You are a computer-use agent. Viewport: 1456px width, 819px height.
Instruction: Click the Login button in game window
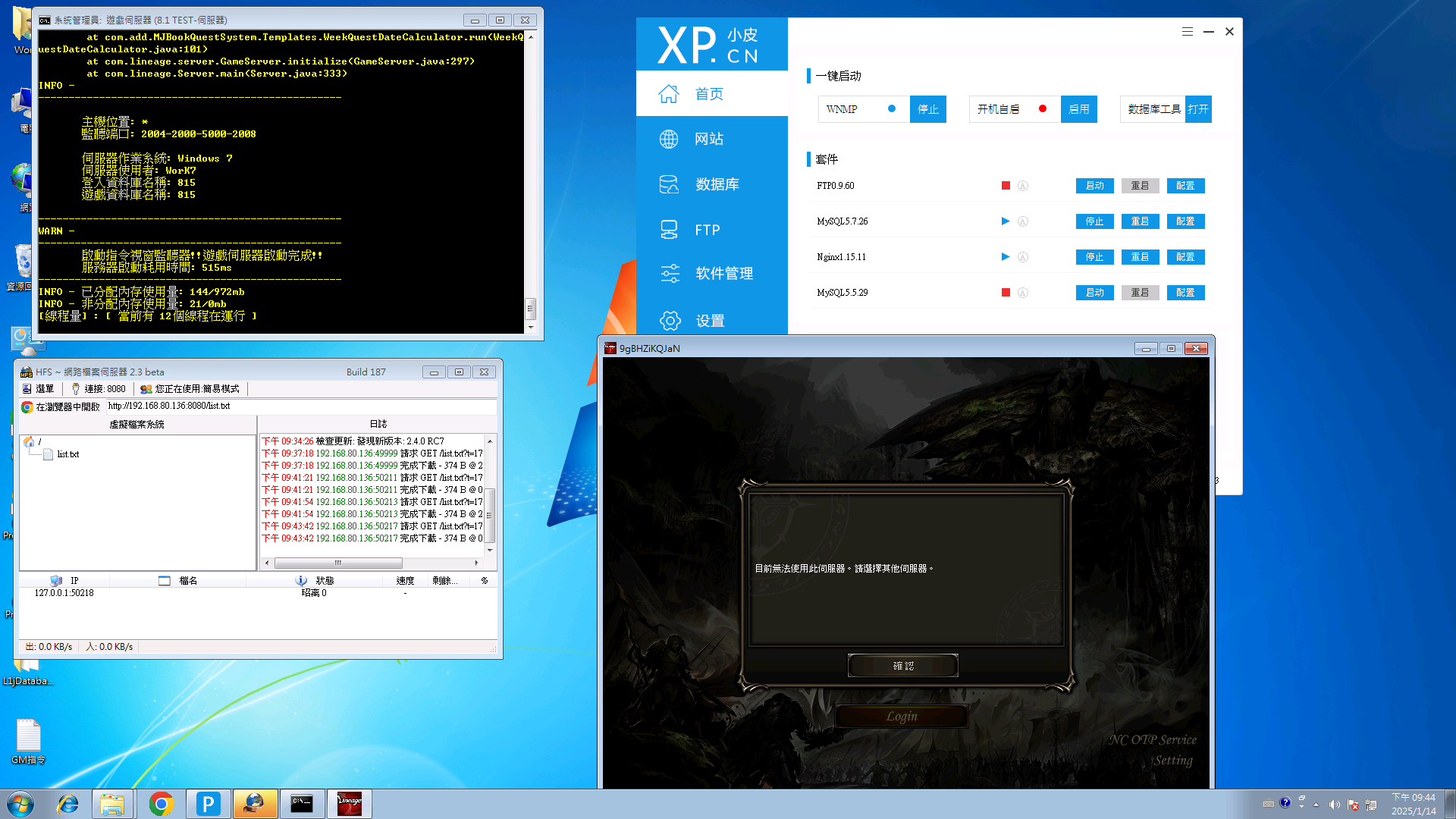pos(902,717)
